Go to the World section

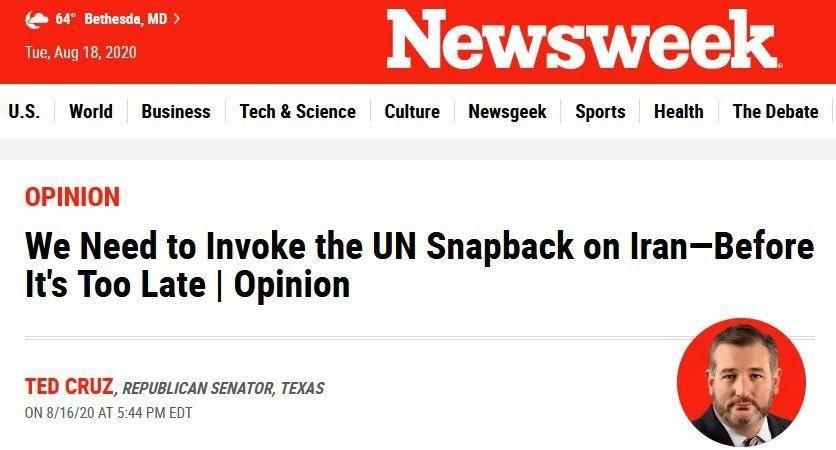click(x=91, y=112)
